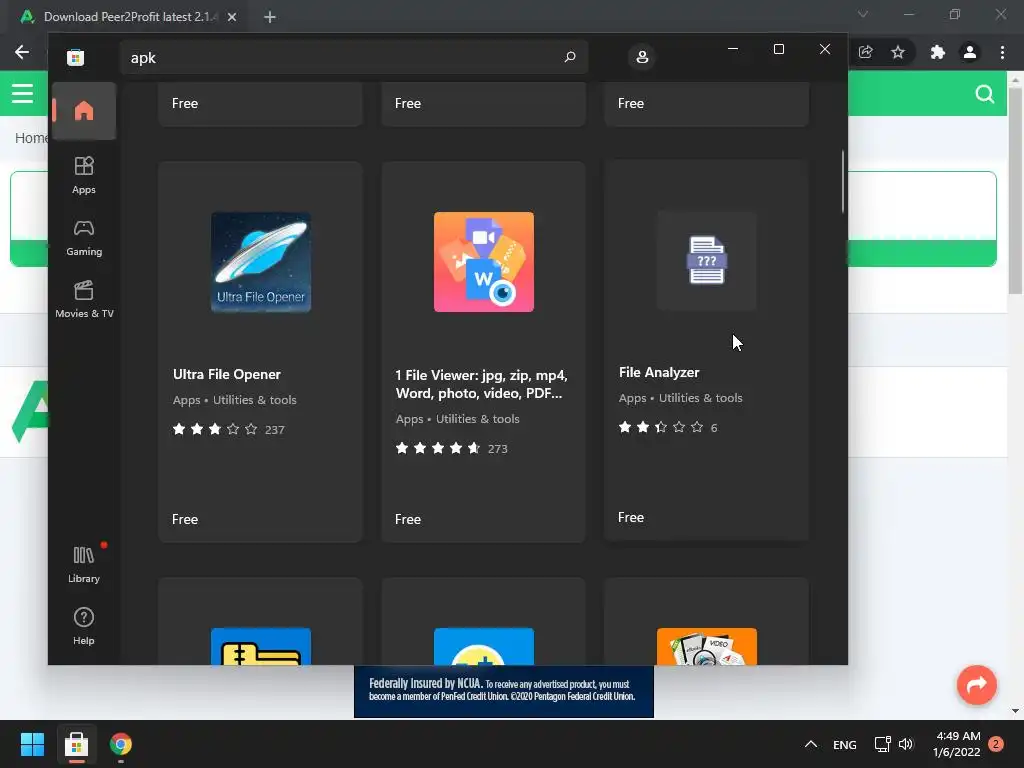Close the Peer2Profit Chrome tab

[x=232, y=17]
